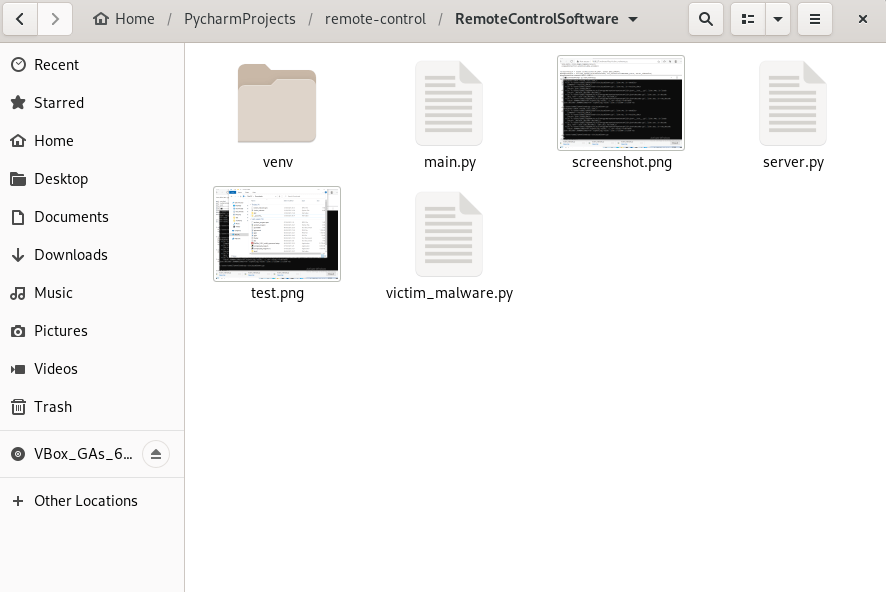The width and height of the screenshot is (886, 592).
Task: Select Downloads in the sidebar
Action: [x=70, y=255]
